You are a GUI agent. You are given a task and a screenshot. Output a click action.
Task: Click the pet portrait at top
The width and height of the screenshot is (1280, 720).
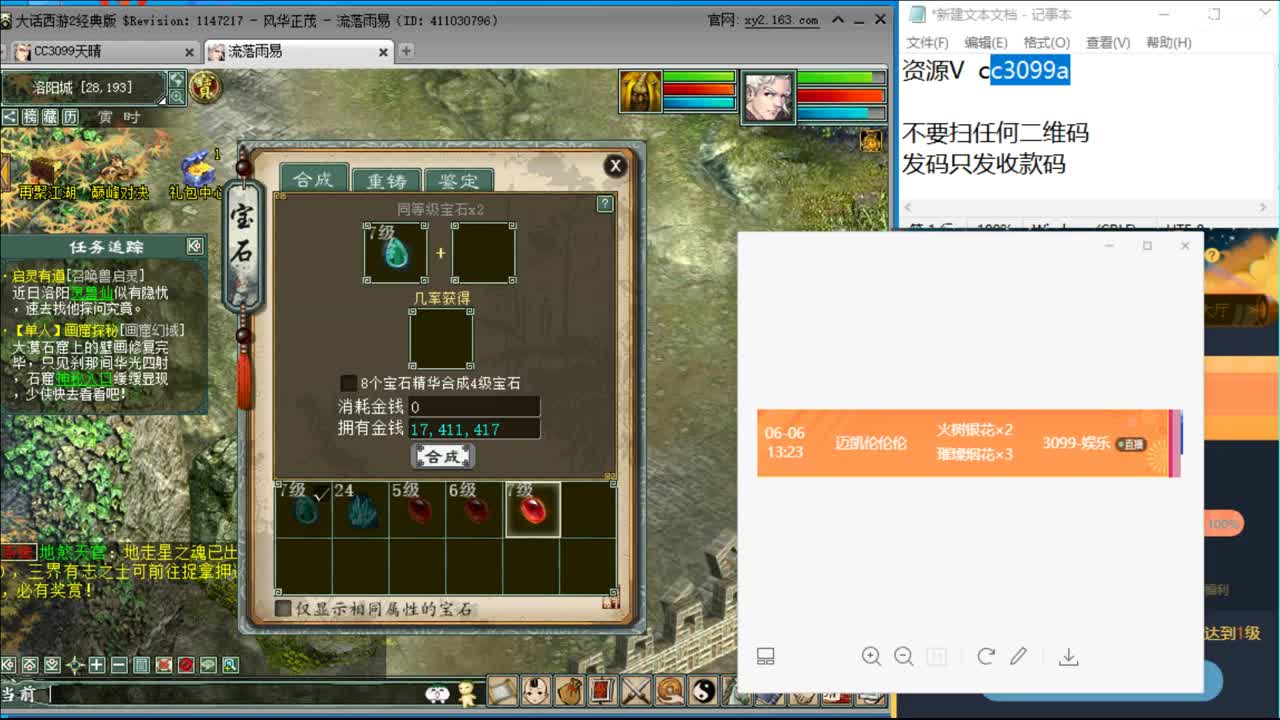pyautogui.click(x=640, y=92)
